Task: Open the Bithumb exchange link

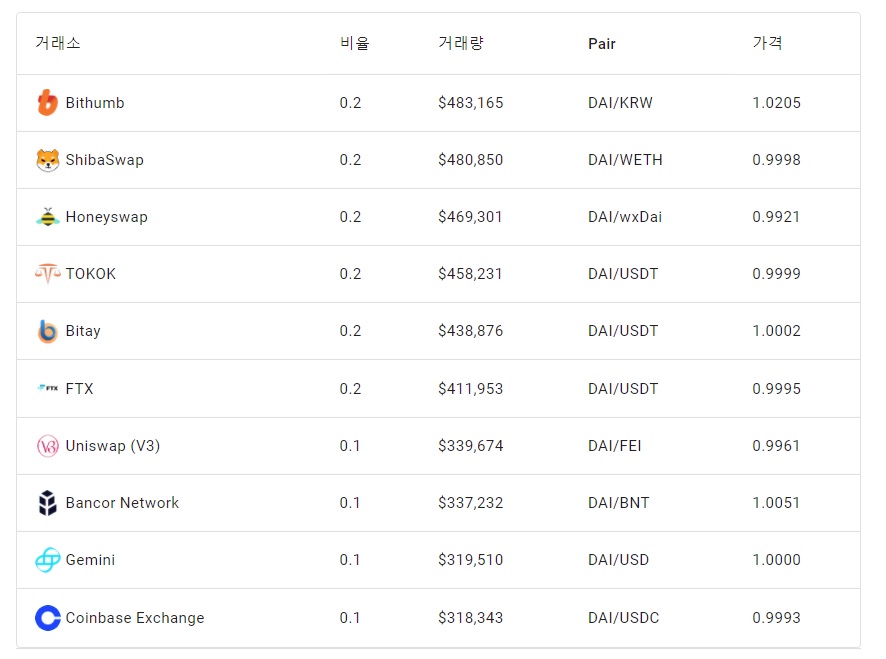Action: click(x=95, y=103)
